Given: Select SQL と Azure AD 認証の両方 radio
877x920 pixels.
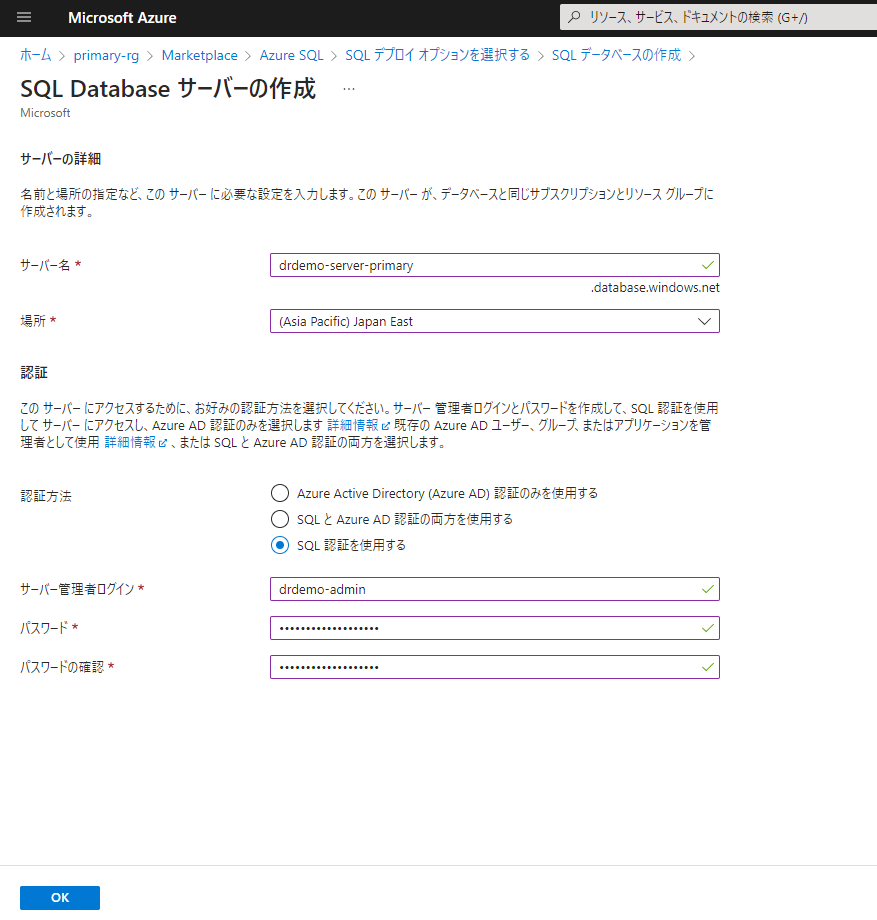Looking at the screenshot, I should pyautogui.click(x=280, y=519).
